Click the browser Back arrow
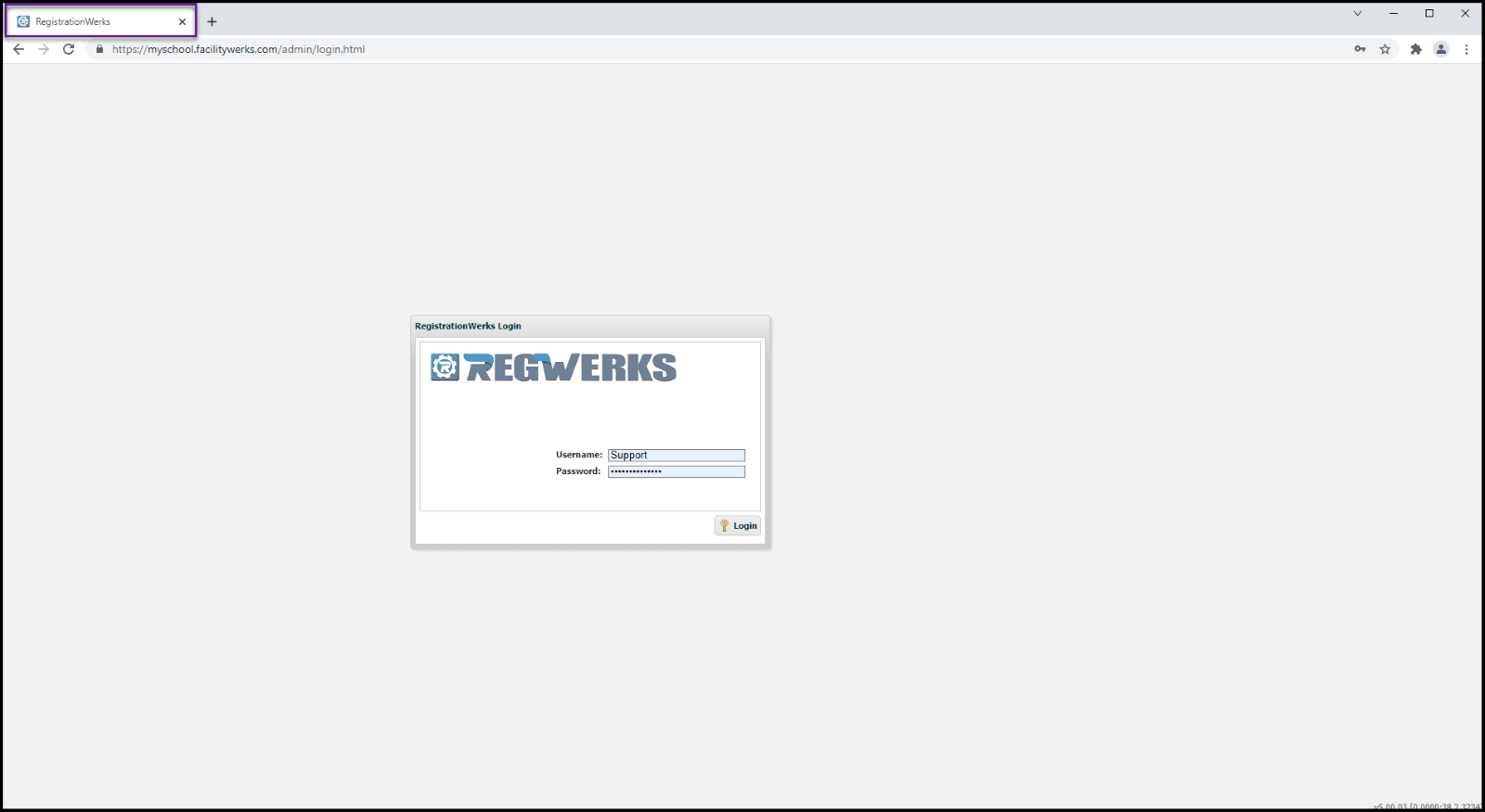Image resolution: width=1485 pixels, height=812 pixels. click(19, 49)
